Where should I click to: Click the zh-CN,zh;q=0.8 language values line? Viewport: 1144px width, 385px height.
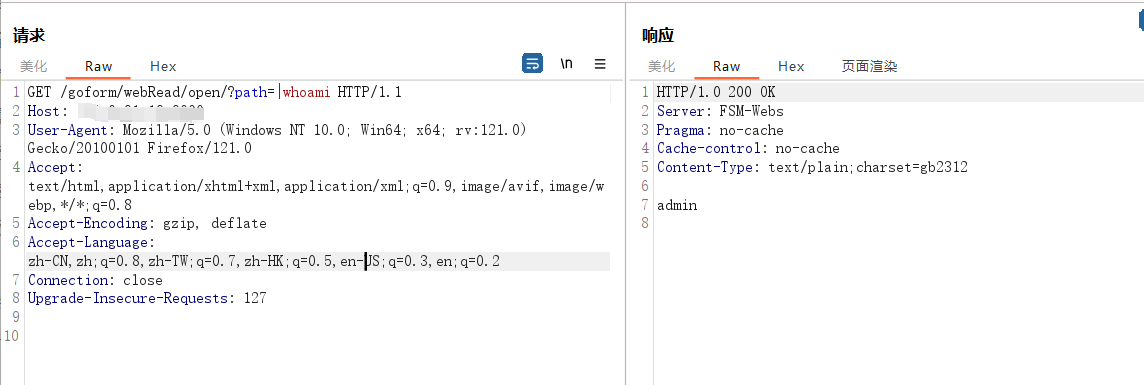point(264,262)
